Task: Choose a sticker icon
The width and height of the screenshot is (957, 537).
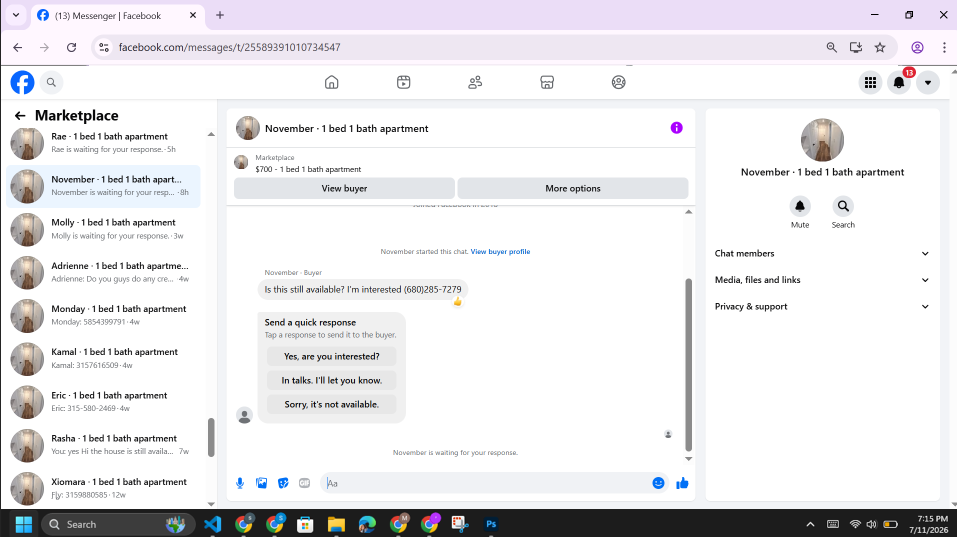Action: 283,483
